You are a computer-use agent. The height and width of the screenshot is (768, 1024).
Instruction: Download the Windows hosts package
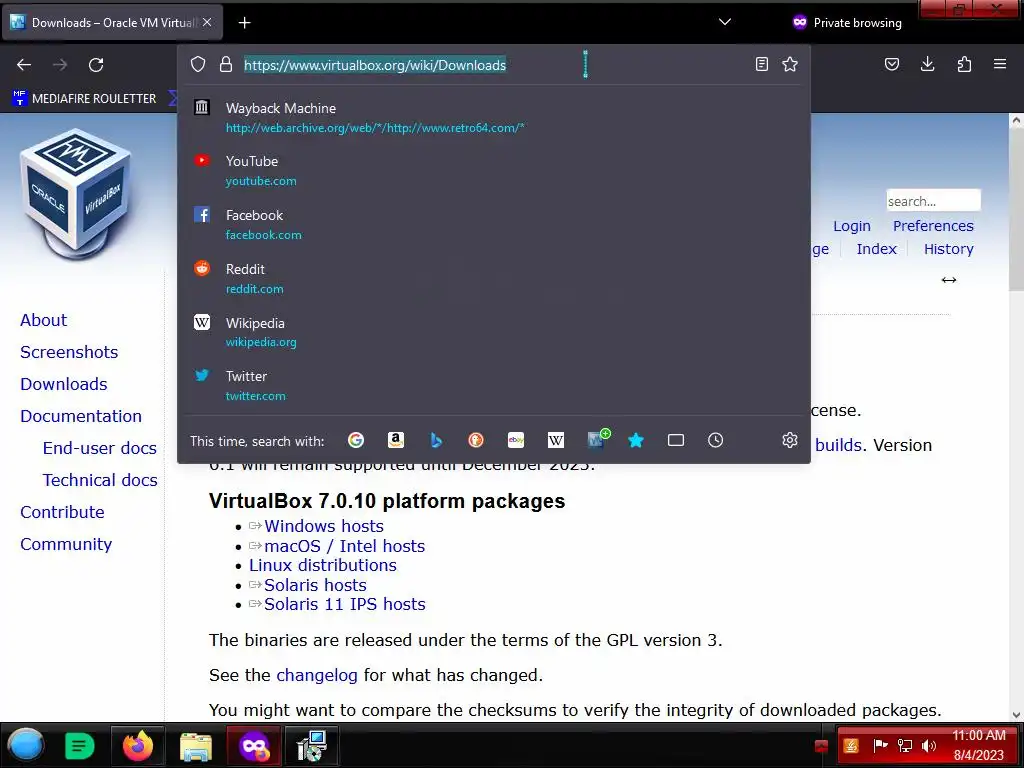pos(323,526)
